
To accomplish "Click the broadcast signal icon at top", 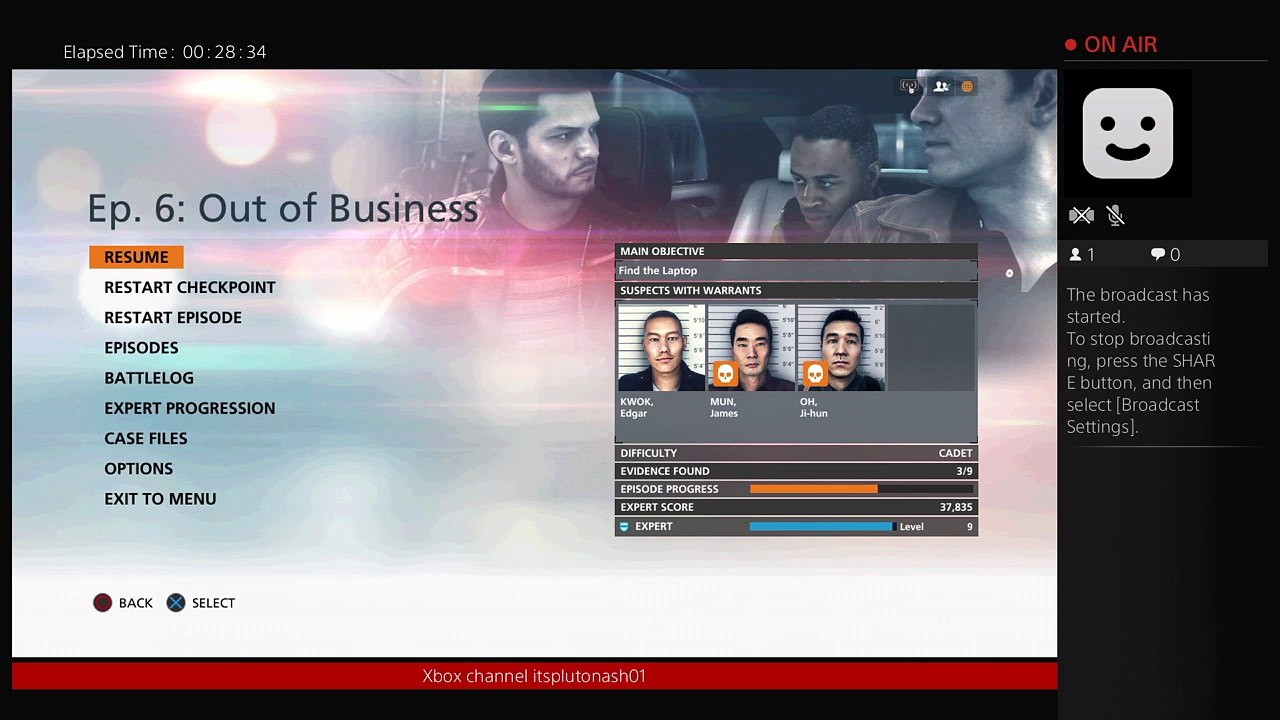I will (909, 86).
